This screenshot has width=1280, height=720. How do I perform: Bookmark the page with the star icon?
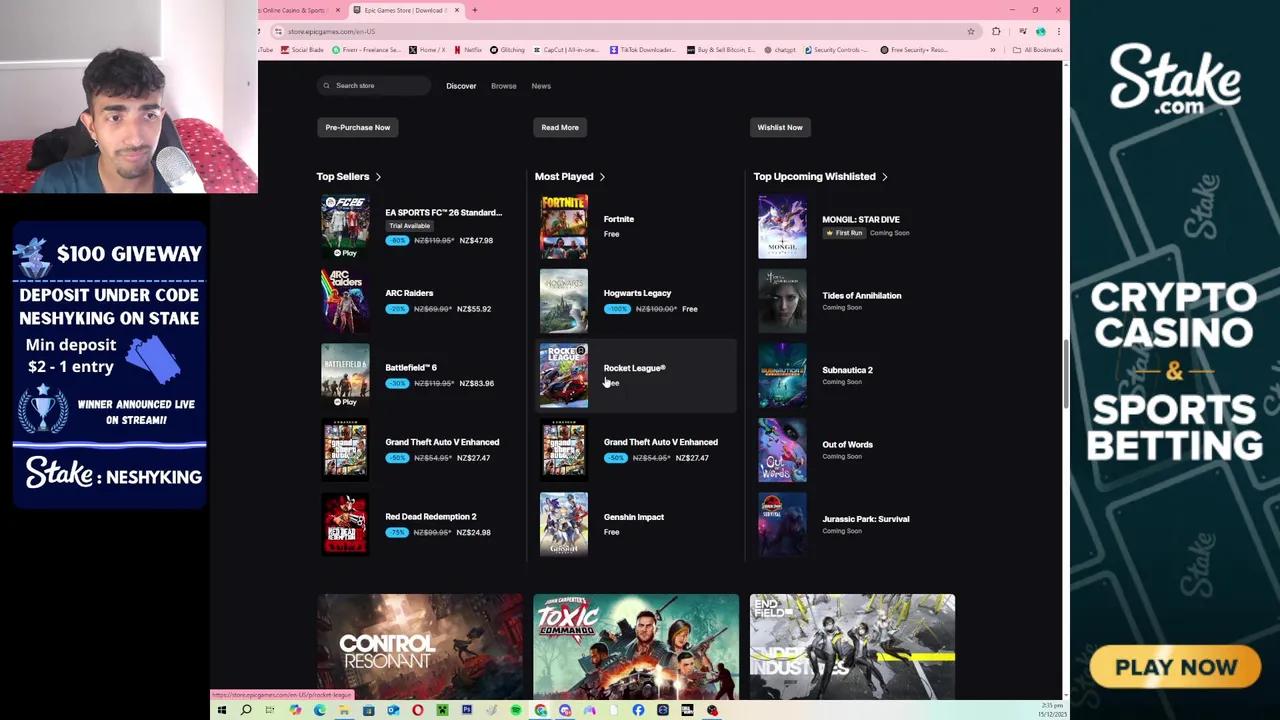point(970,31)
